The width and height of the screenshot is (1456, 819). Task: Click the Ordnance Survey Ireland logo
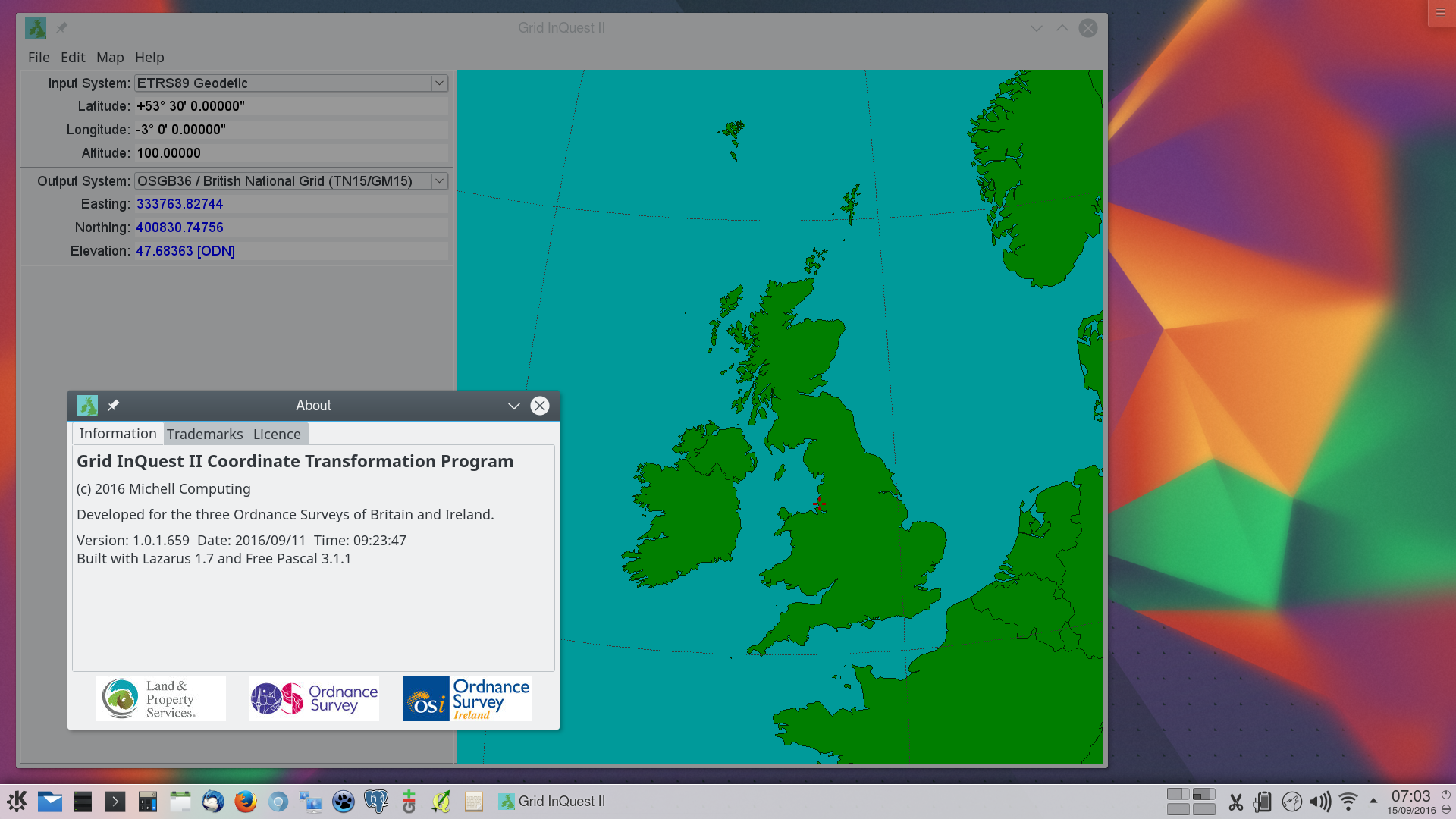coord(467,698)
